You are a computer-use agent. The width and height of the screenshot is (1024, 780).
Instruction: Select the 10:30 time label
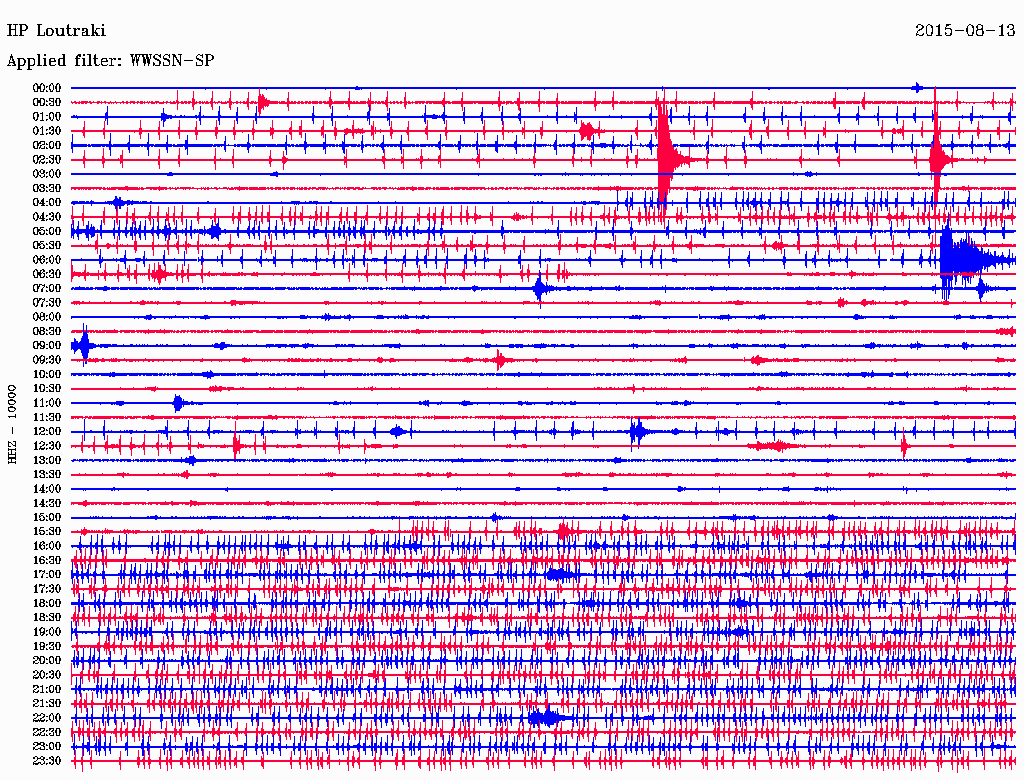pos(47,389)
